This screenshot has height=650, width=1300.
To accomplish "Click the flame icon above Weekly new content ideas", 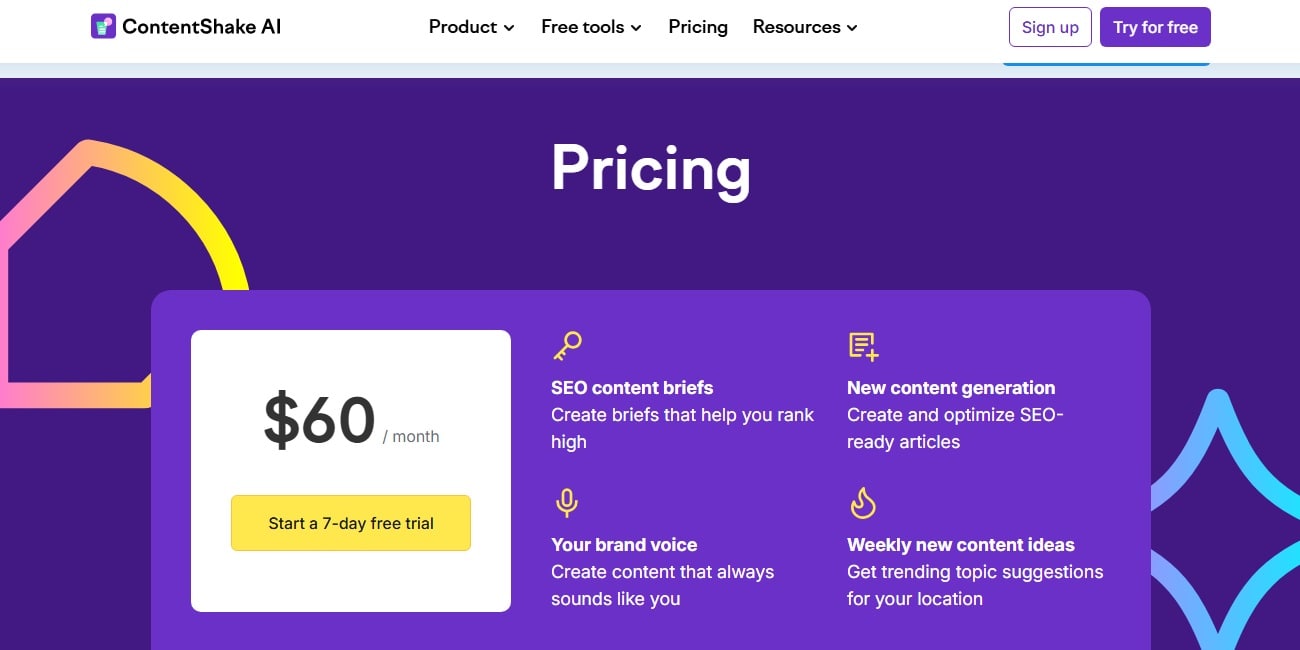I will click(x=862, y=503).
